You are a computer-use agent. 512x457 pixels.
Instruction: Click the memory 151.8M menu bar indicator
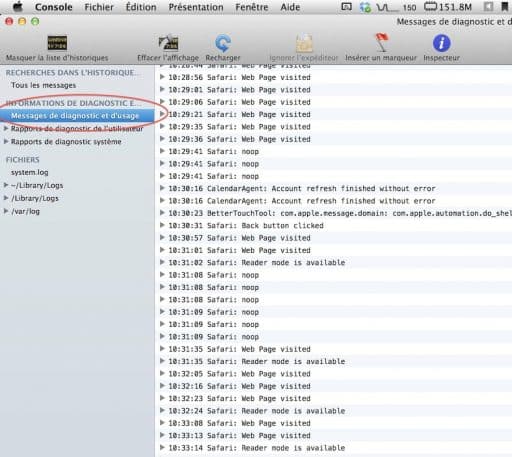pyautogui.click(x=448, y=7)
